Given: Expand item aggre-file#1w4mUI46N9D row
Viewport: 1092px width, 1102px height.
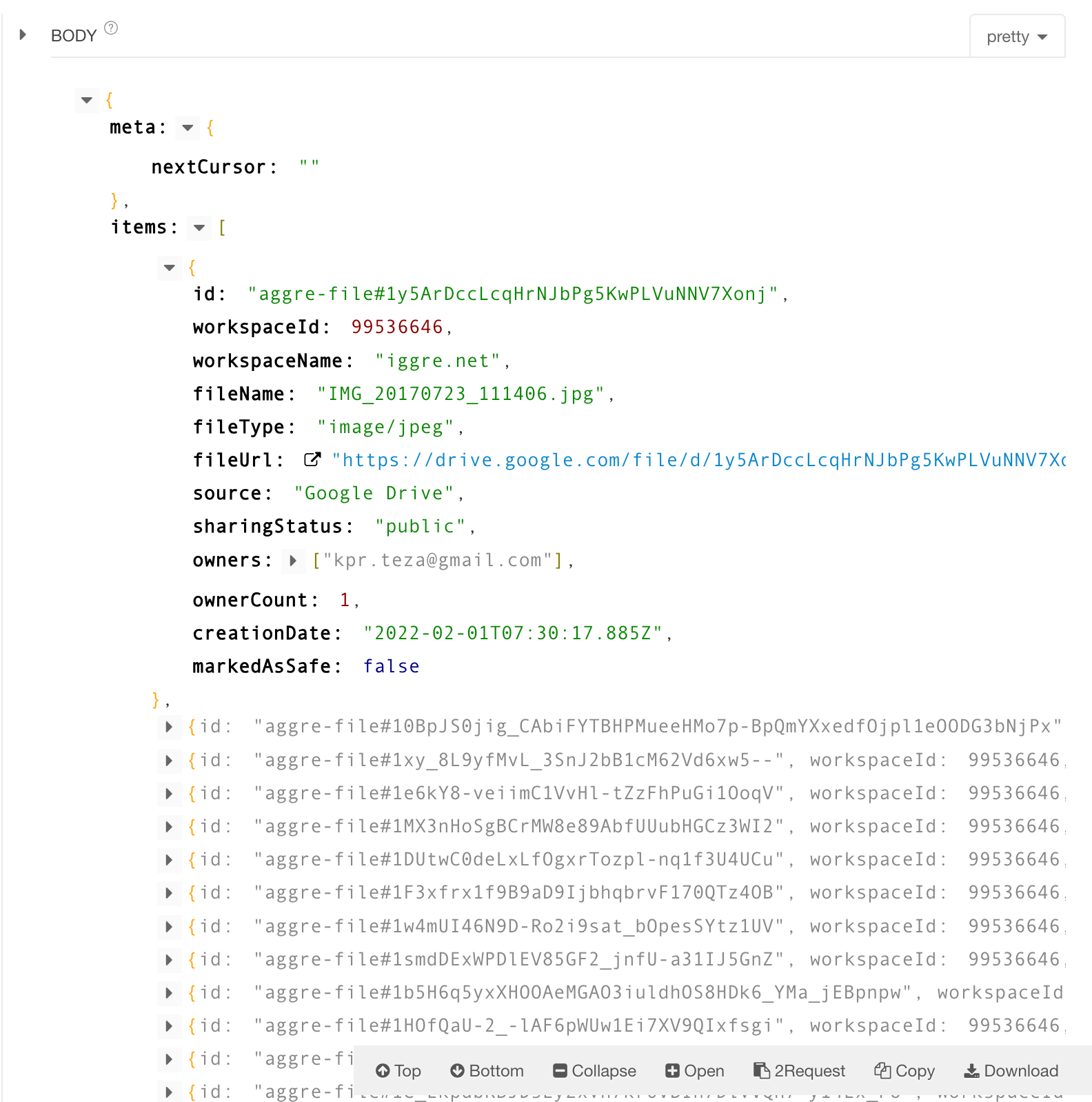Looking at the screenshot, I should (169, 927).
